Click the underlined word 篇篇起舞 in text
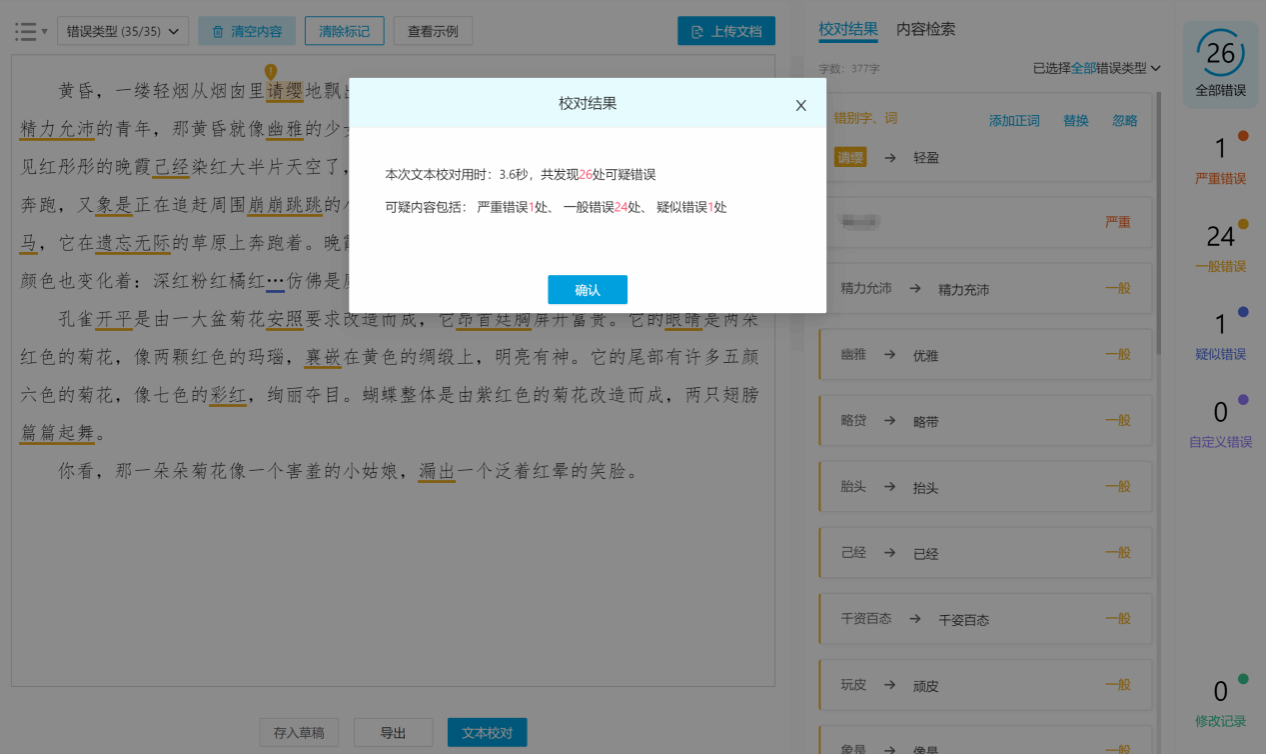 [x=58, y=434]
